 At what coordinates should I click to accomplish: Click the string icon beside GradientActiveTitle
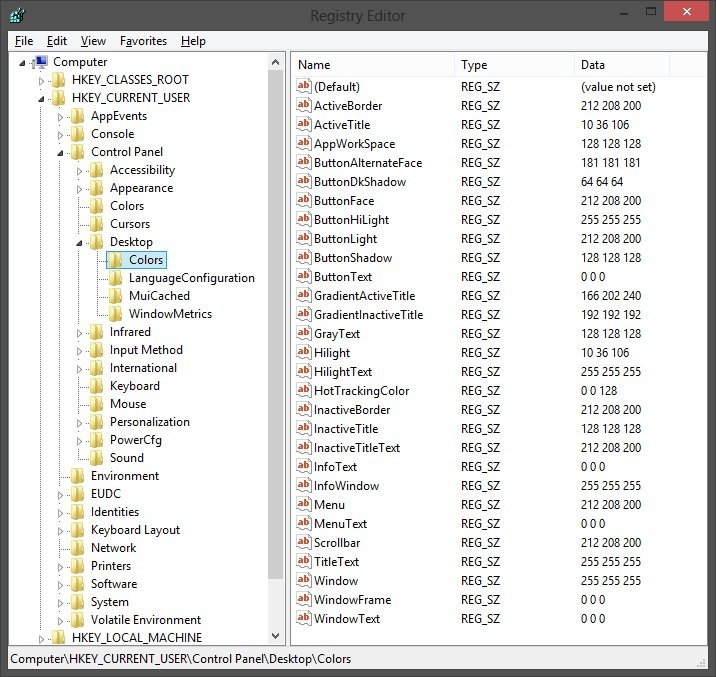tap(304, 295)
